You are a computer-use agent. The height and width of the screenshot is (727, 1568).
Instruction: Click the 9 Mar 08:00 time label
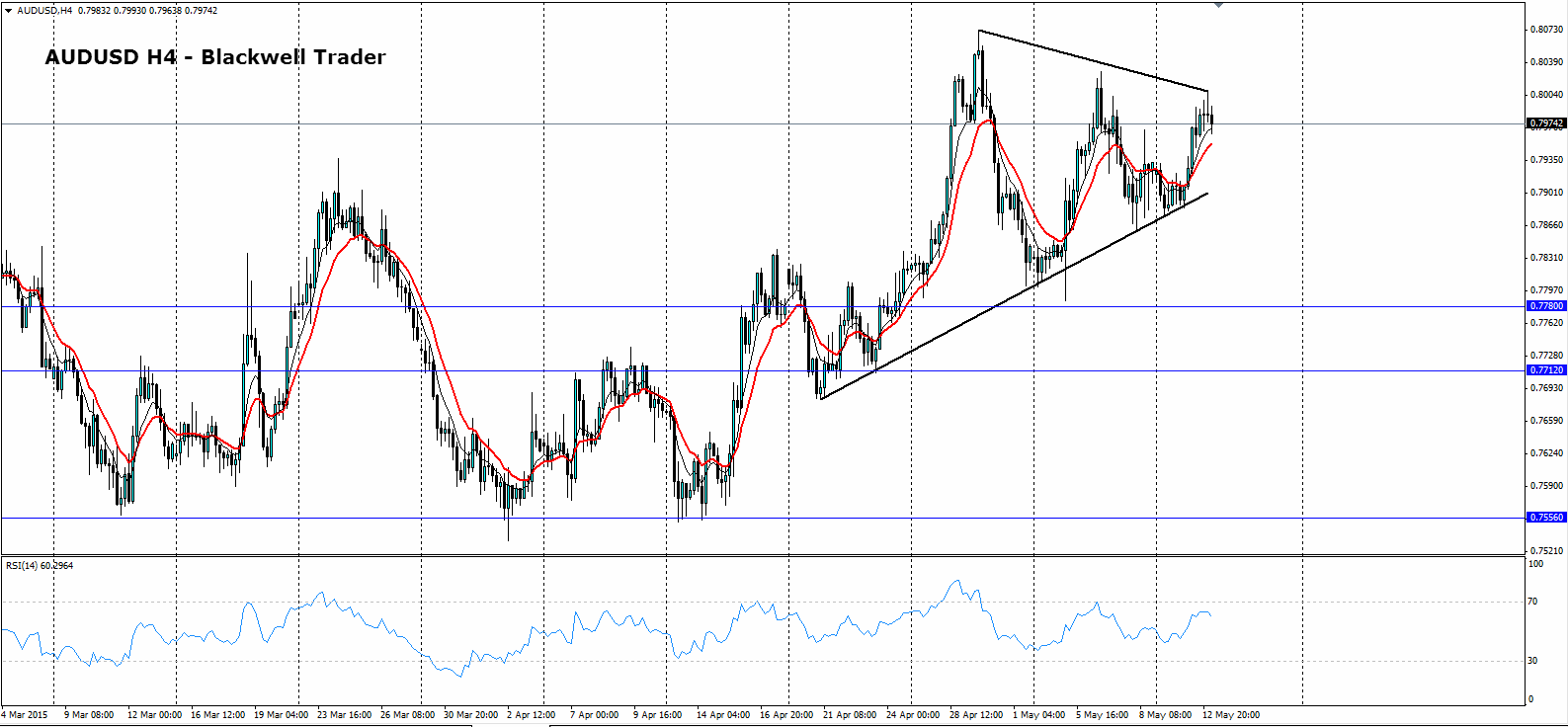click(89, 714)
